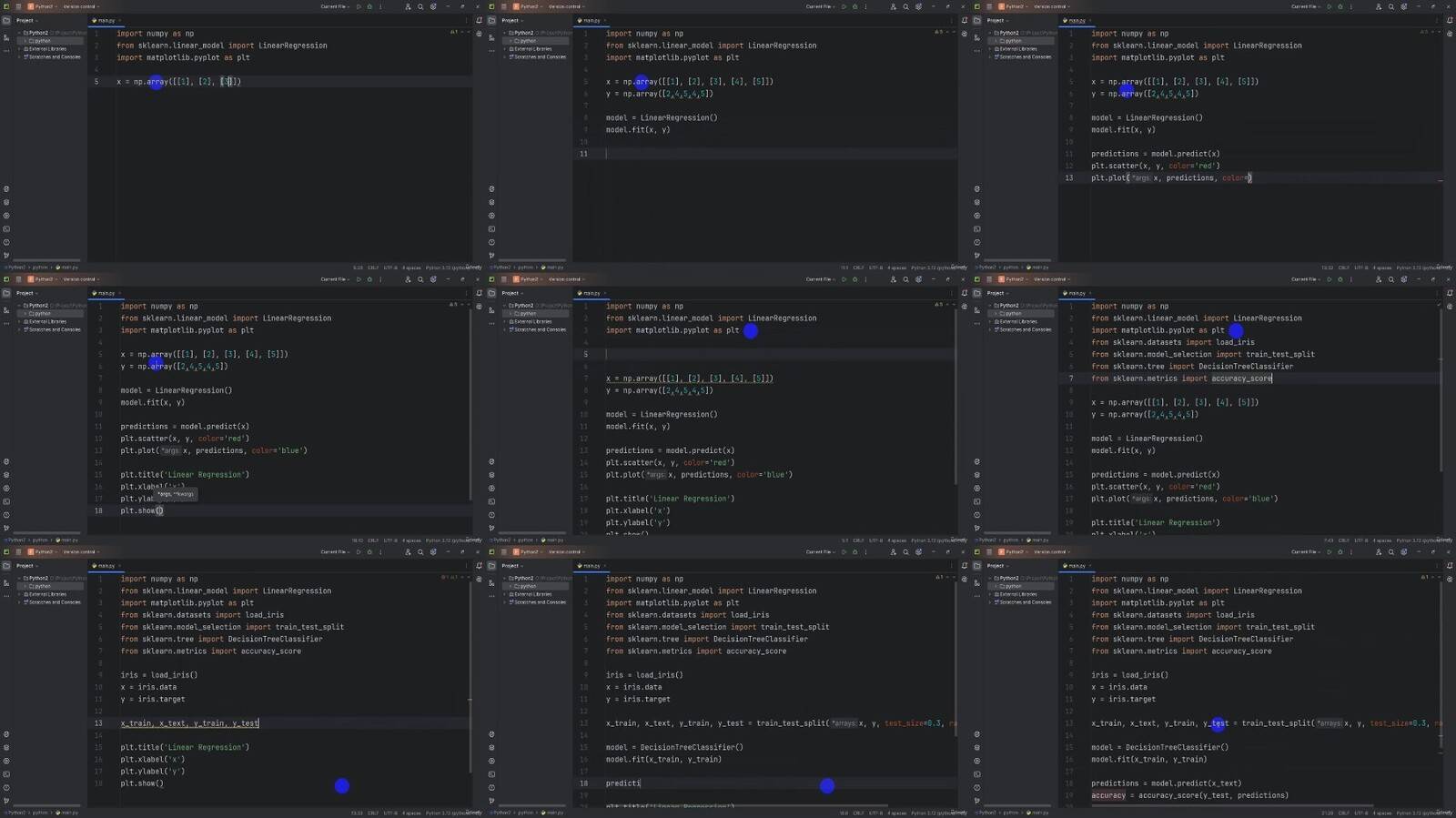Image resolution: width=1456 pixels, height=818 pixels.
Task: Click code line 5 in top-left editor
Action: (x=178, y=82)
